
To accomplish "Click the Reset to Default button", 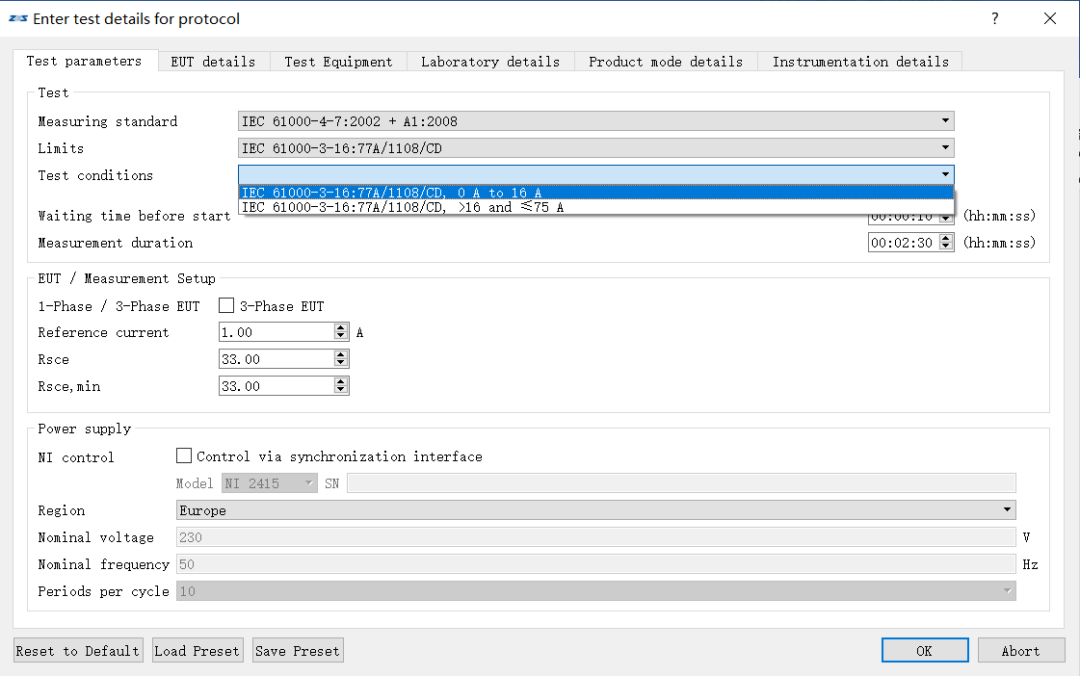I will coord(78,651).
